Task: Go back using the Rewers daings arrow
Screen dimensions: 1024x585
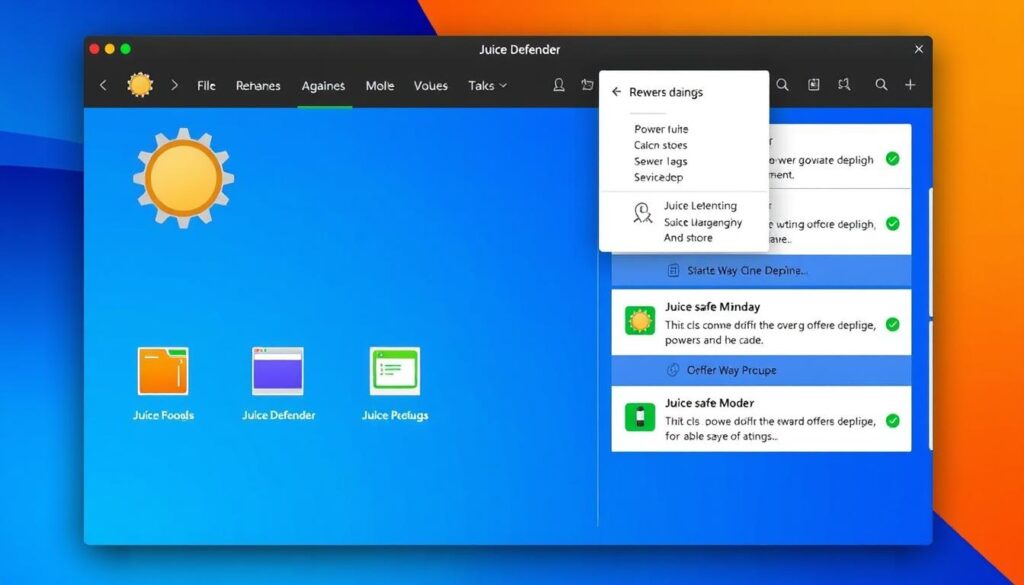Action: (x=617, y=92)
